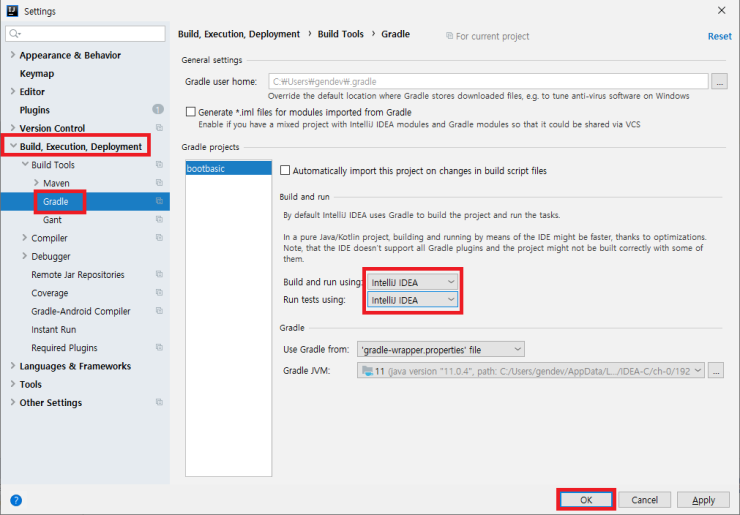This screenshot has width=740, height=515.
Task: Select the bootbasic Gradle project
Action: [205, 170]
